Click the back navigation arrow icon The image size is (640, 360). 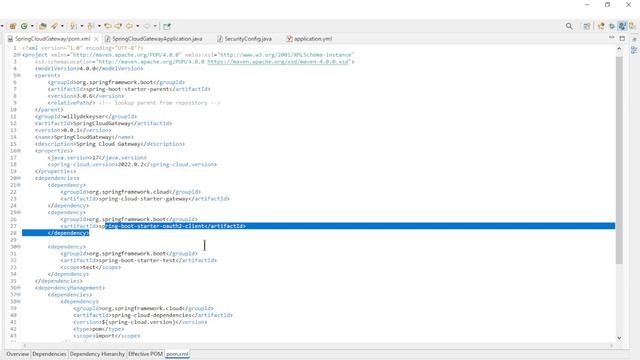pyautogui.click(x=129, y=26)
